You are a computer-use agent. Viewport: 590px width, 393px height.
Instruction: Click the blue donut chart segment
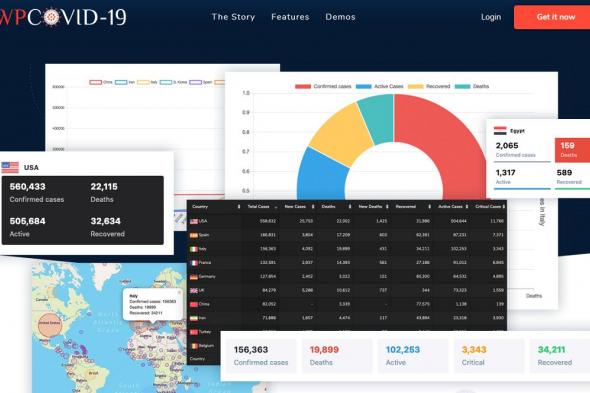(x=322, y=177)
